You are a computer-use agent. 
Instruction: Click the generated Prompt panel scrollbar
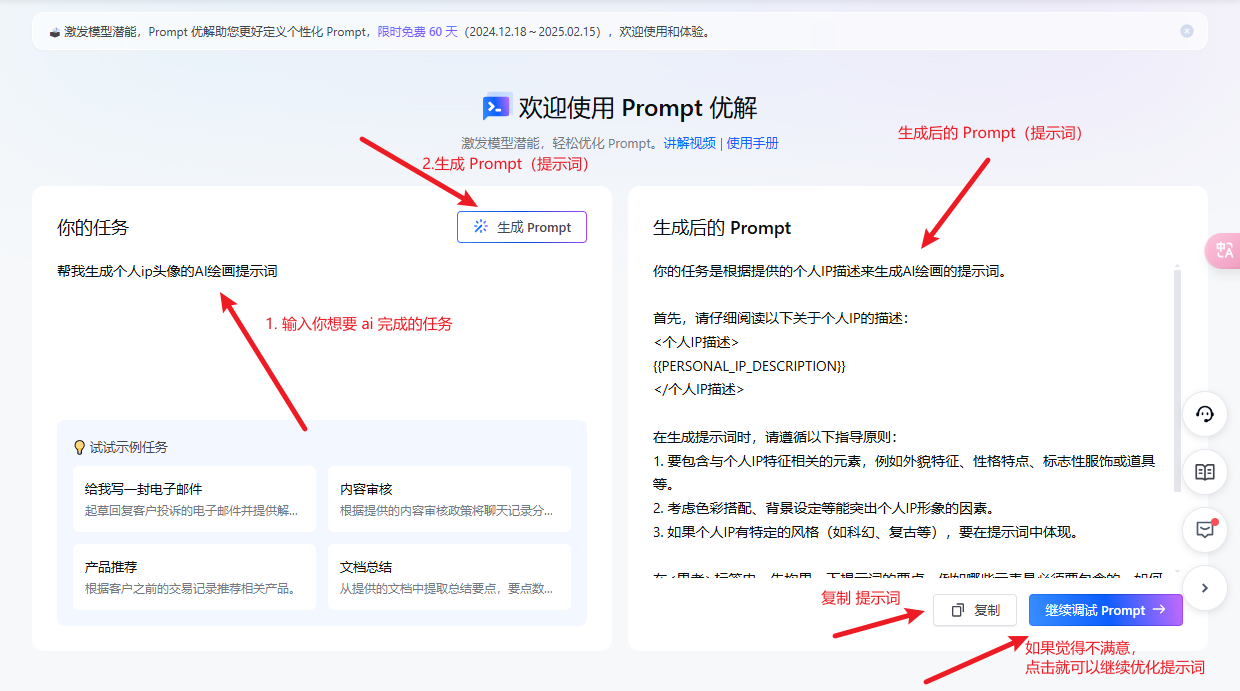click(1177, 380)
